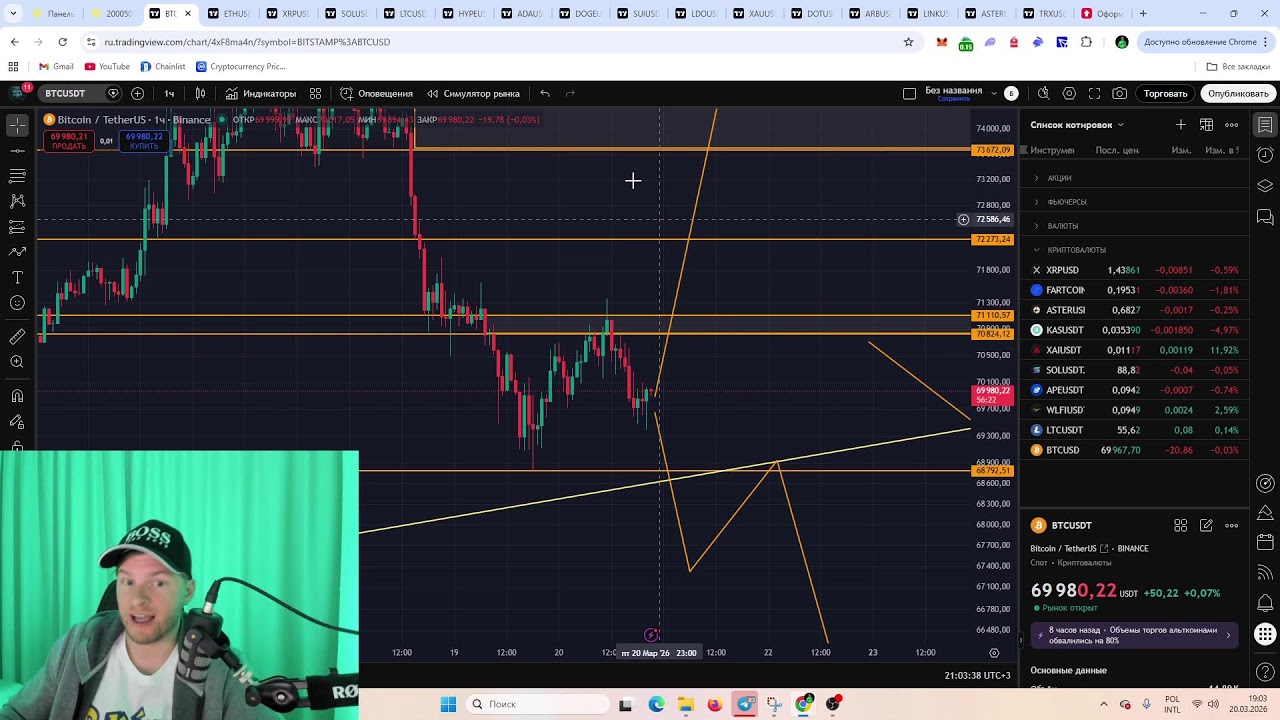Switch to the ETHUSD browser tab

[229, 14]
